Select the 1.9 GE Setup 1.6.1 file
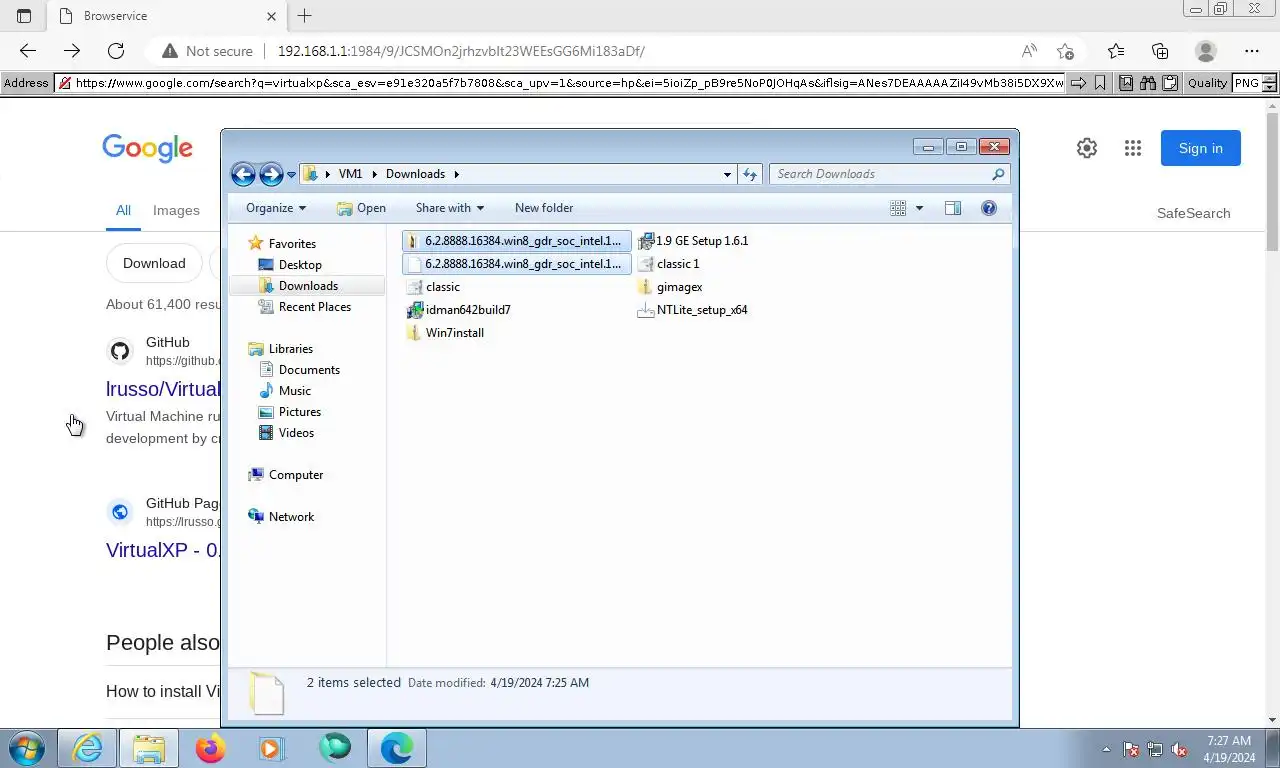 pos(693,241)
